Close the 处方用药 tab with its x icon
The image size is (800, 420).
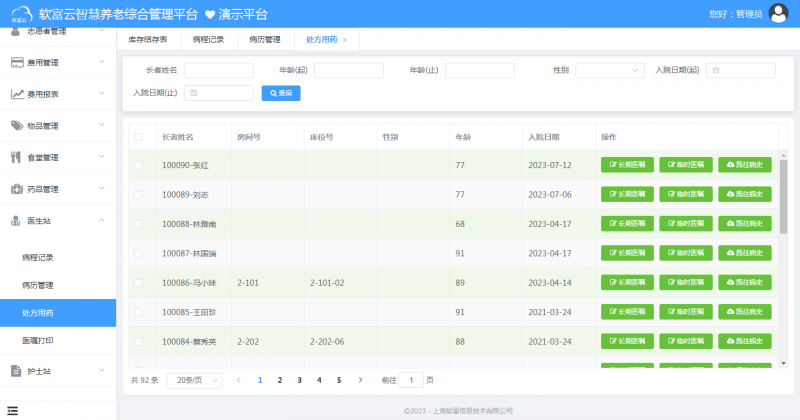pos(345,40)
